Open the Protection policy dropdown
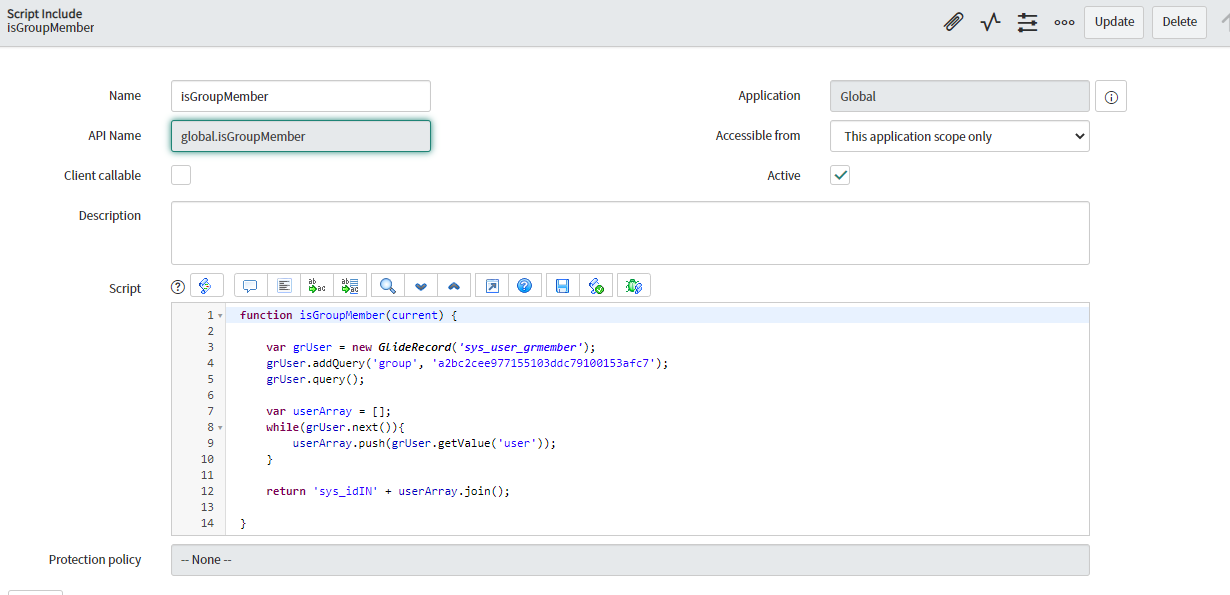 (x=630, y=560)
